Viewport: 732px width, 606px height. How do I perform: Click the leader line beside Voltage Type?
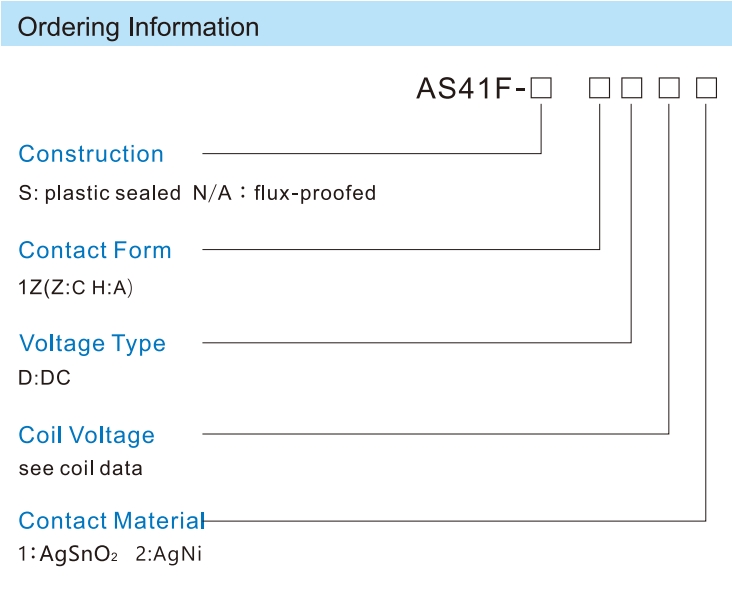point(417,343)
